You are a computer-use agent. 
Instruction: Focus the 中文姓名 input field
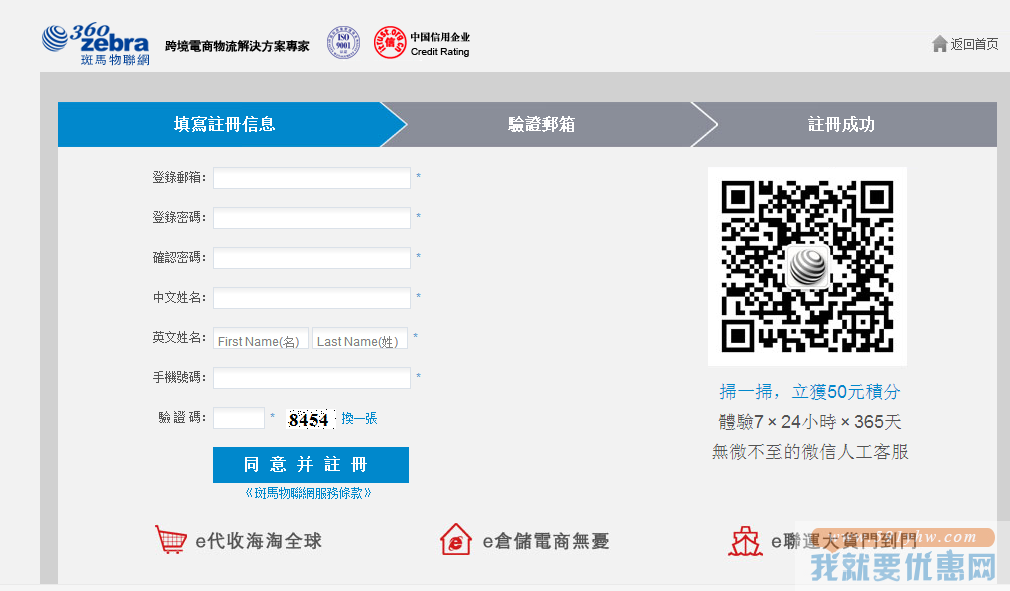click(312, 297)
